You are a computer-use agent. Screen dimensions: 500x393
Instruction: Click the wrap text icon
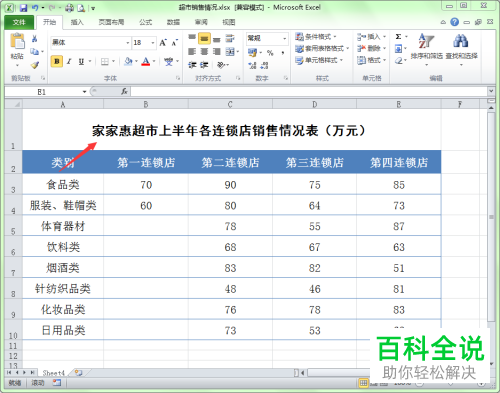click(230, 38)
